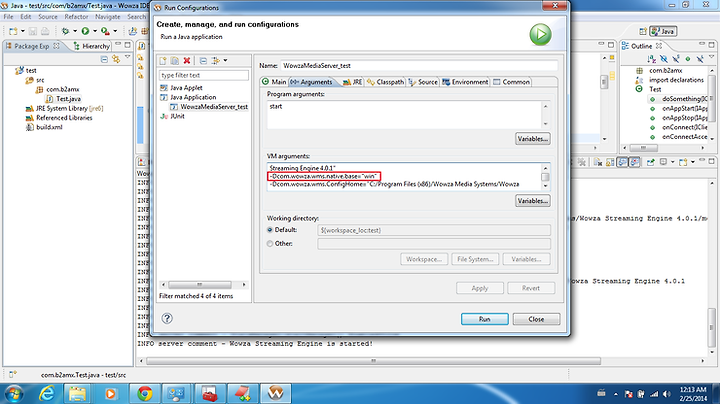Viewport: 720px width, 404px height.
Task: Switch to the Common tab
Action: [511, 82]
